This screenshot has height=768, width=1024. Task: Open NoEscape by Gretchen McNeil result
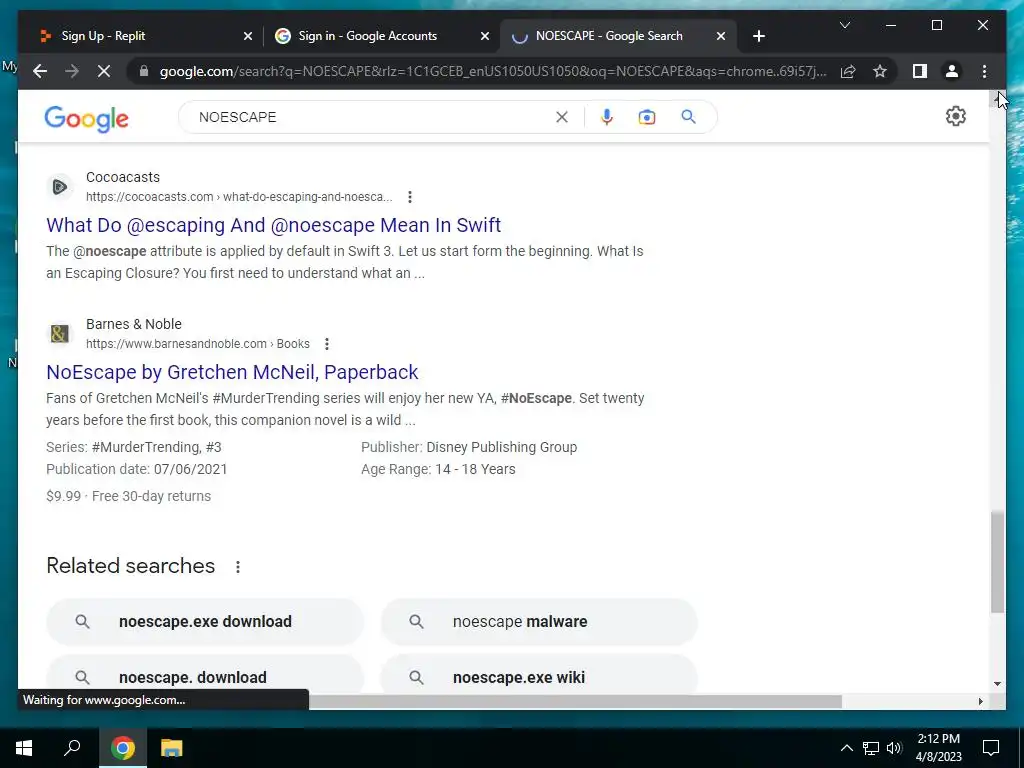232,372
